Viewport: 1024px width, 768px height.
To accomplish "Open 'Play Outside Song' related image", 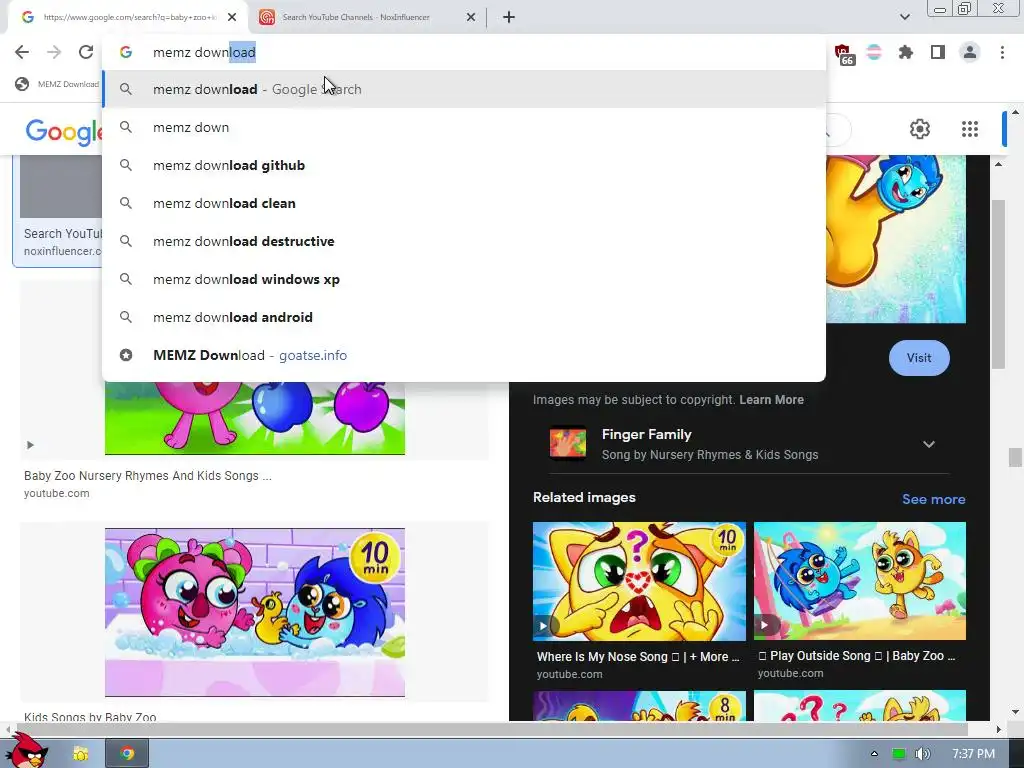I will point(859,581).
